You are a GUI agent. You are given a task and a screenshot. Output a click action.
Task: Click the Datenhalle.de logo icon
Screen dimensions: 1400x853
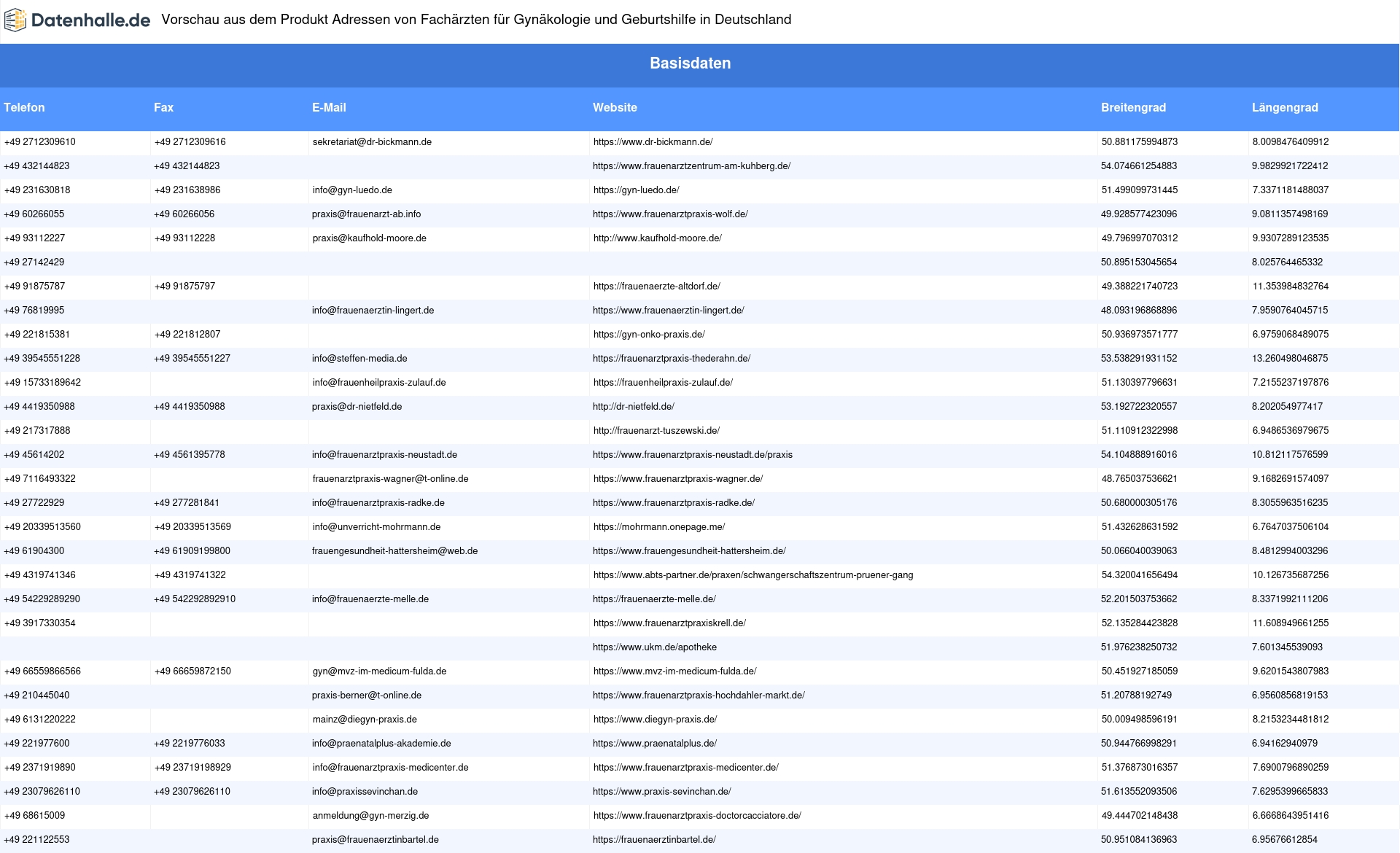coord(15,20)
